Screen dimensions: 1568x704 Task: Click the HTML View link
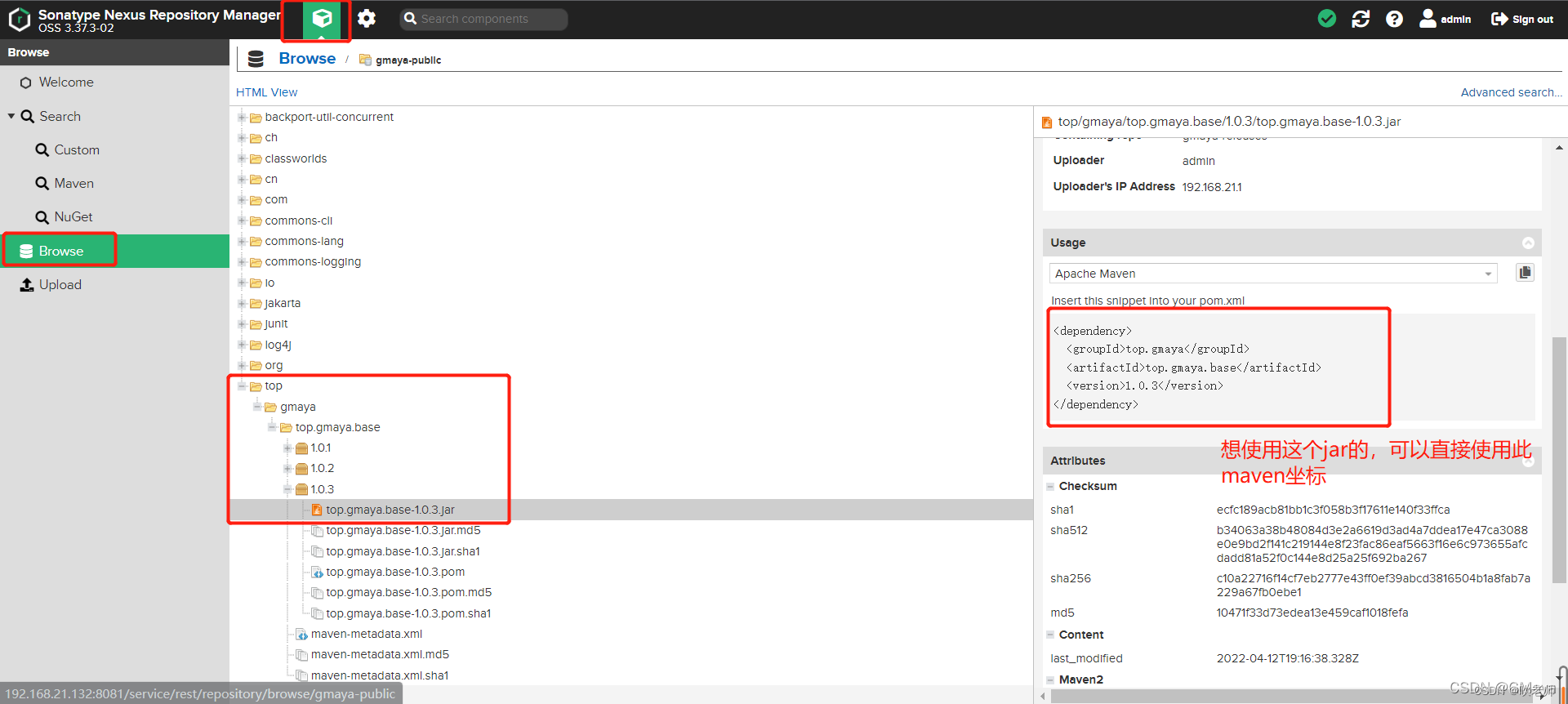[x=266, y=92]
